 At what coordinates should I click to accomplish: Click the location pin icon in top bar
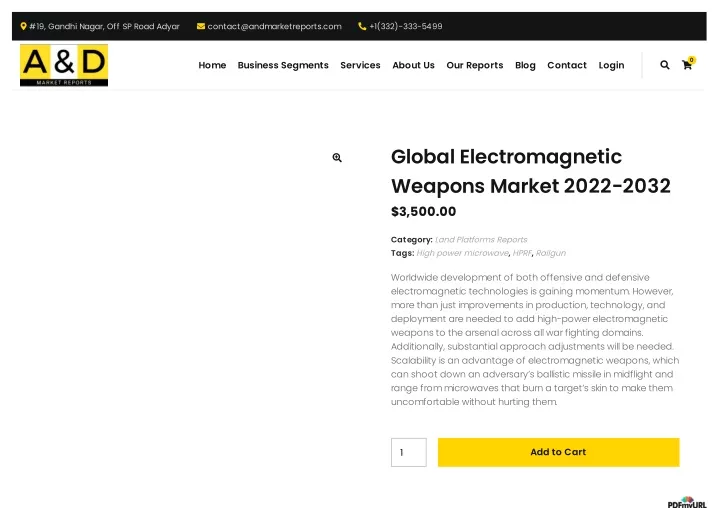(23, 26)
